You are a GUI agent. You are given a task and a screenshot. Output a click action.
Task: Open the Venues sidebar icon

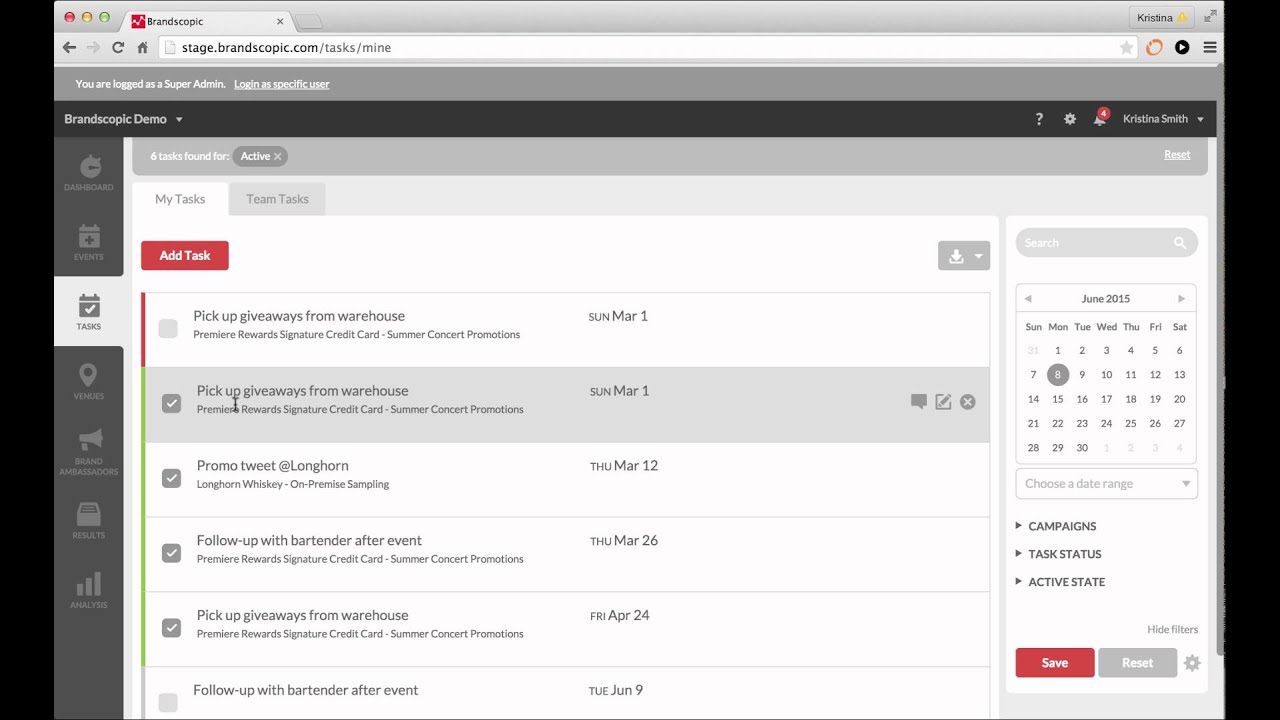point(89,381)
